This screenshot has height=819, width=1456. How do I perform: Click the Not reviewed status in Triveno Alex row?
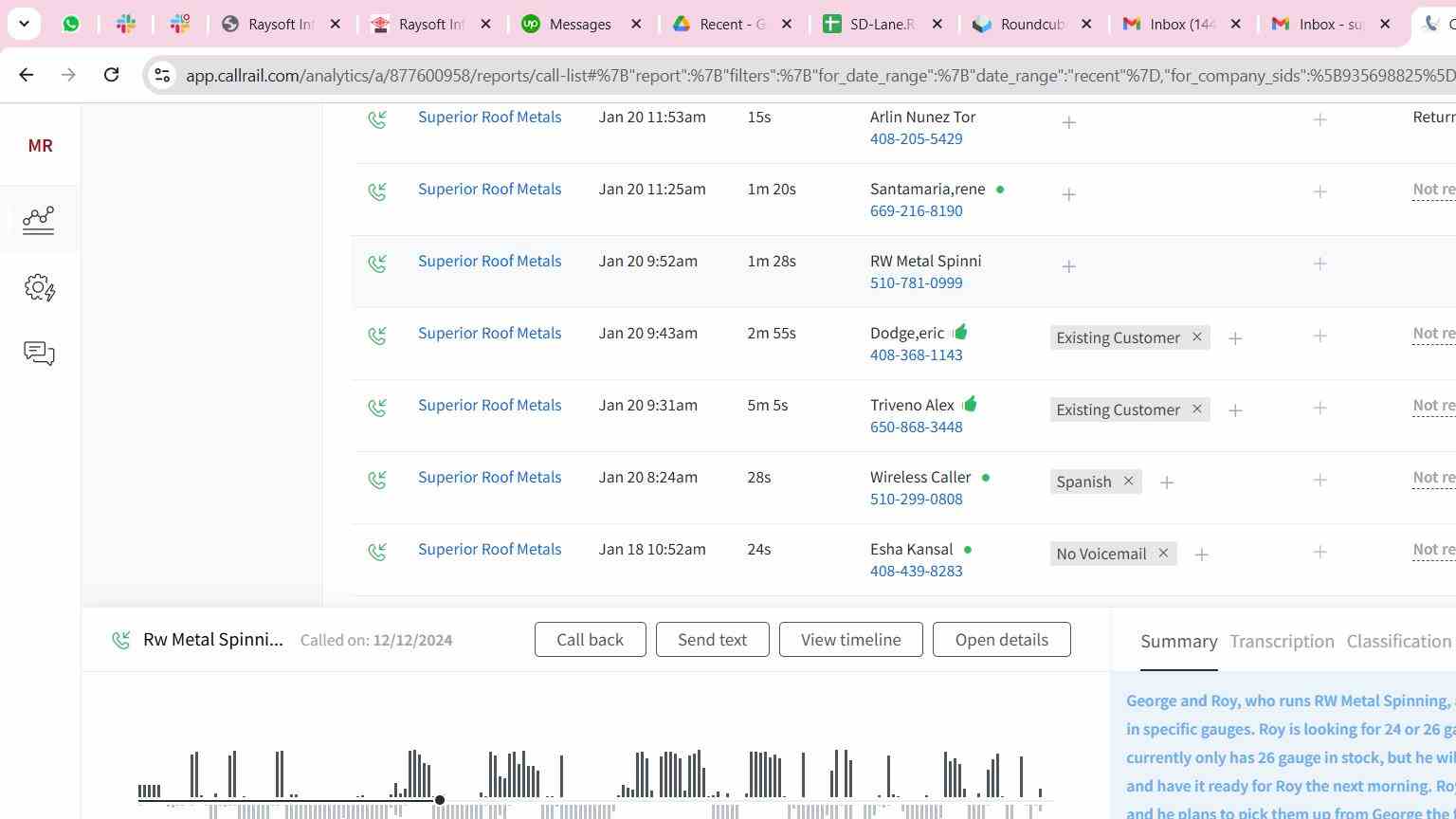pyautogui.click(x=1433, y=406)
